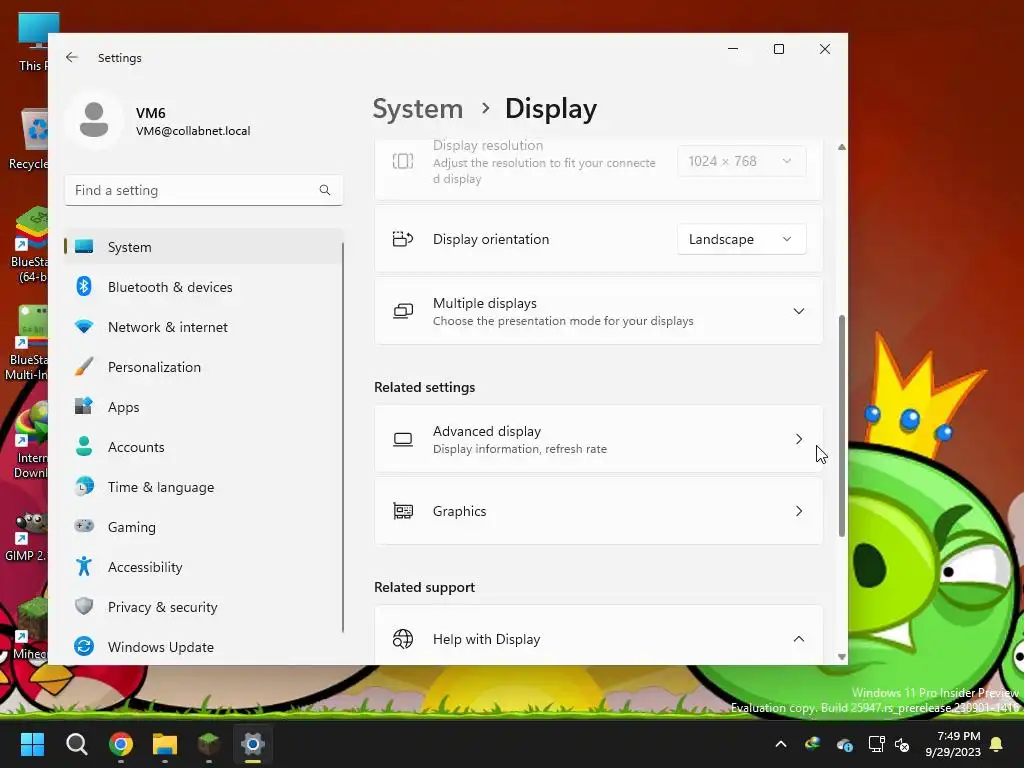Click the scroll down arrow of the display pane
Screen dimensions: 1024x768
pos(842,657)
